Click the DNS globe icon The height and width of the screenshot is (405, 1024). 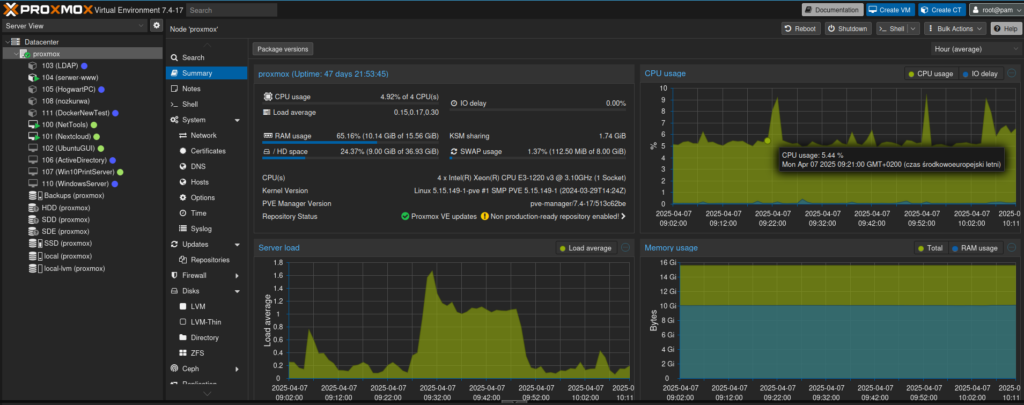(183, 167)
